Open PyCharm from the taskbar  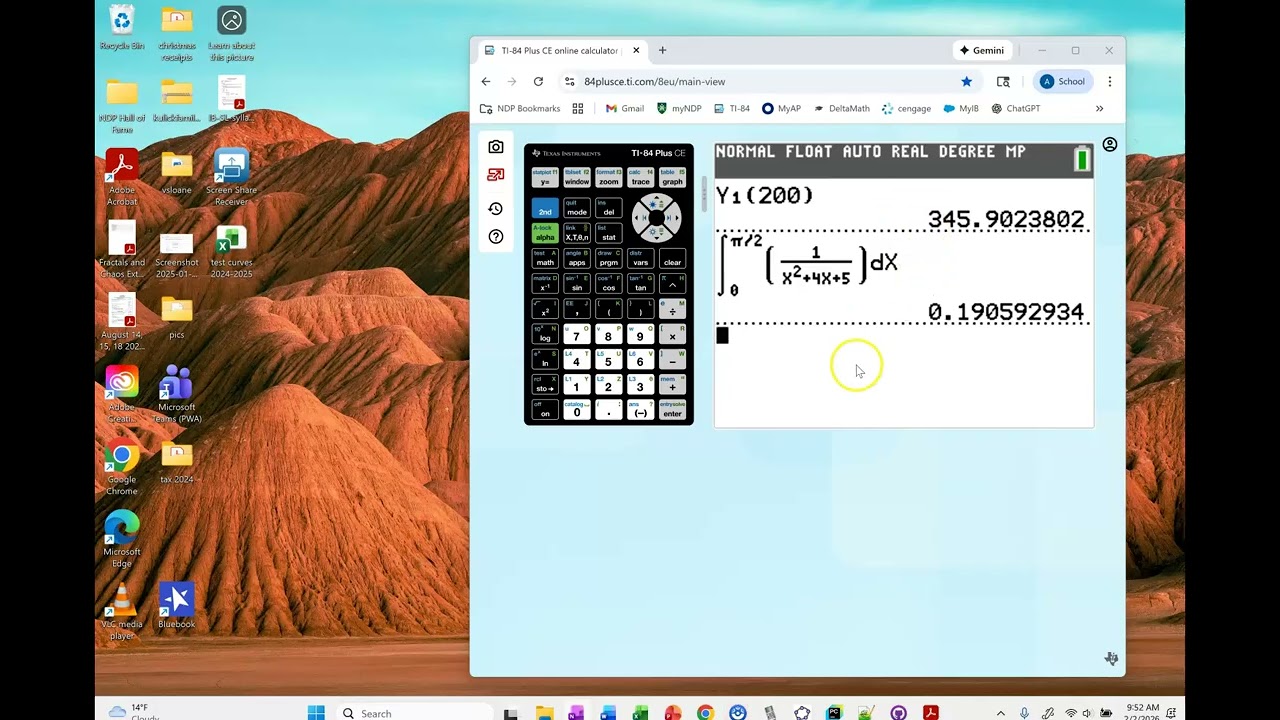(x=834, y=713)
